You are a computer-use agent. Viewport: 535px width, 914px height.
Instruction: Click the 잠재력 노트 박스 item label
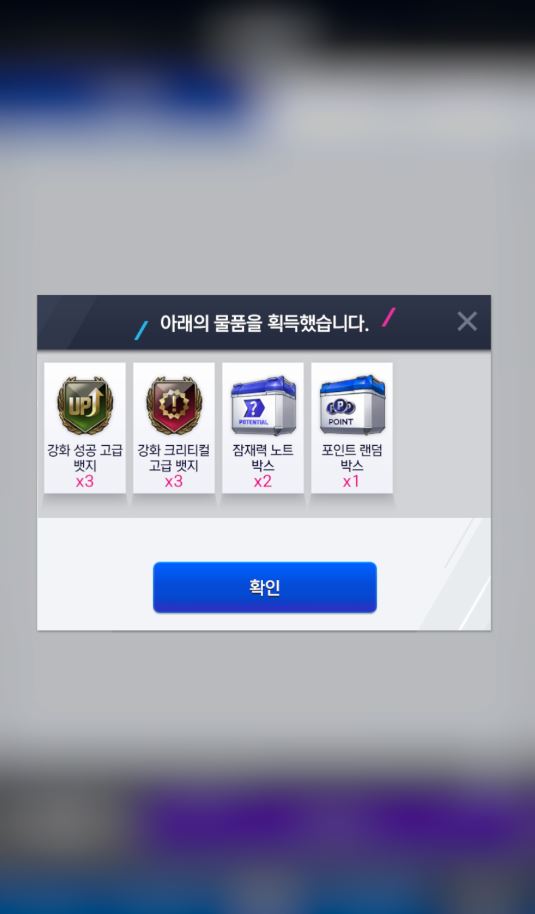[263, 458]
